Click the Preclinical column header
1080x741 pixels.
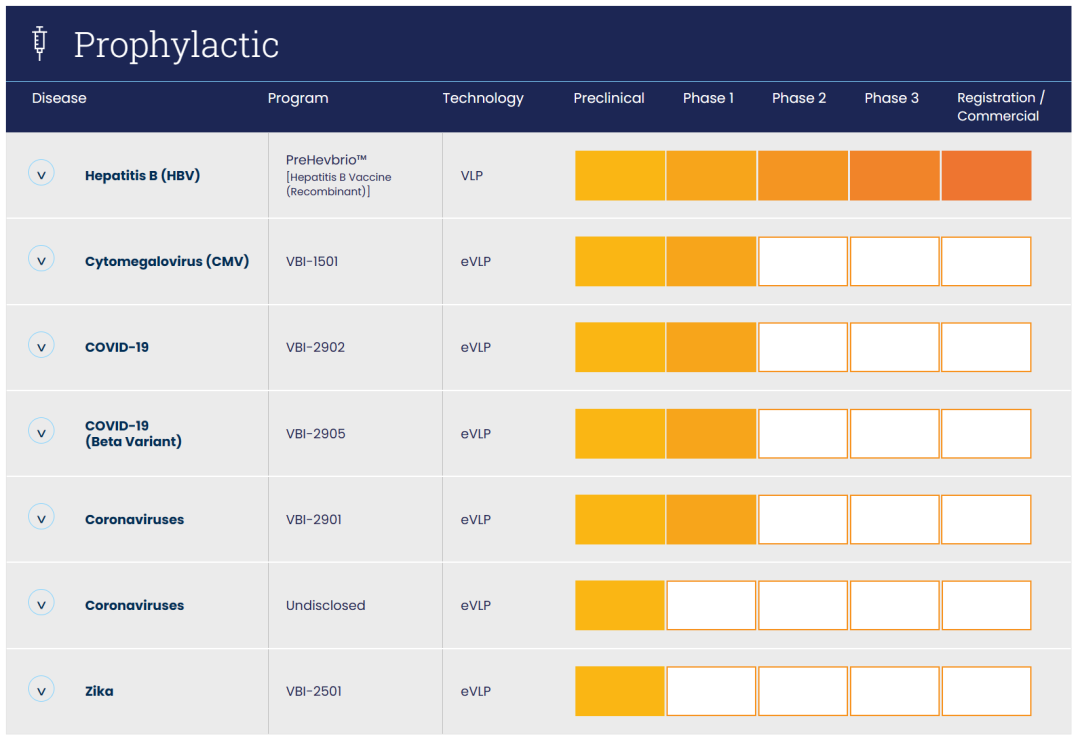pos(609,98)
